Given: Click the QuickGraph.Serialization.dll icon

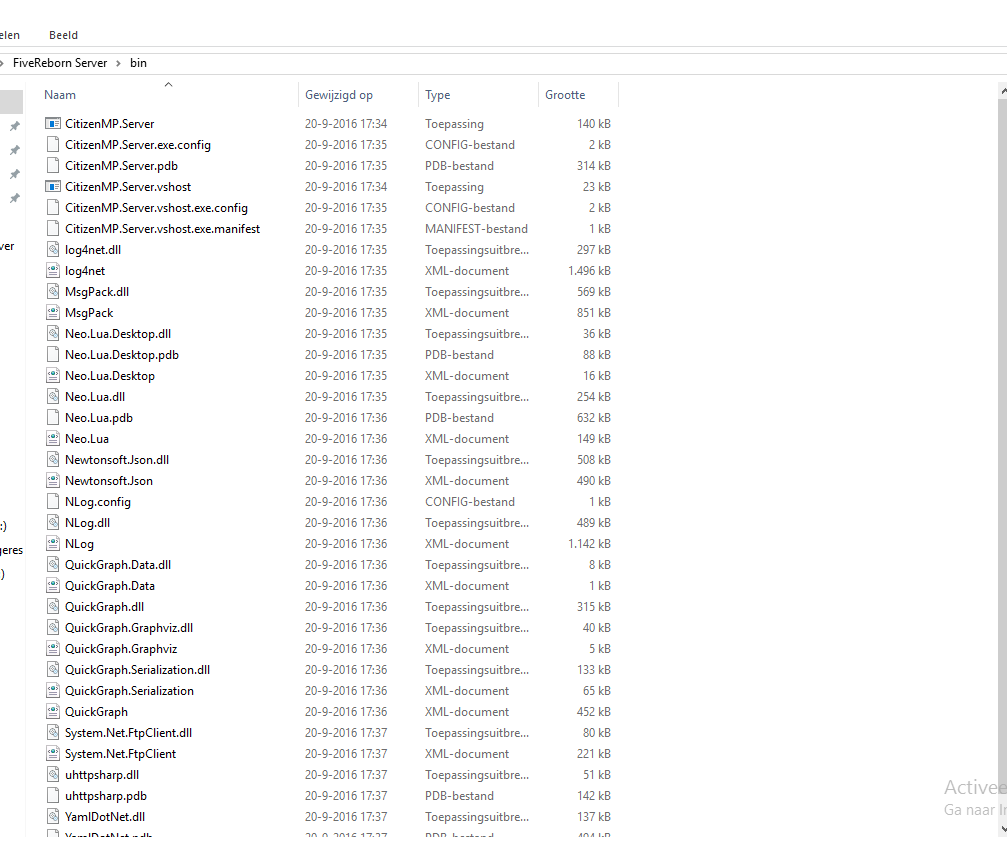Looking at the screenshot, I should pos(53,669).
